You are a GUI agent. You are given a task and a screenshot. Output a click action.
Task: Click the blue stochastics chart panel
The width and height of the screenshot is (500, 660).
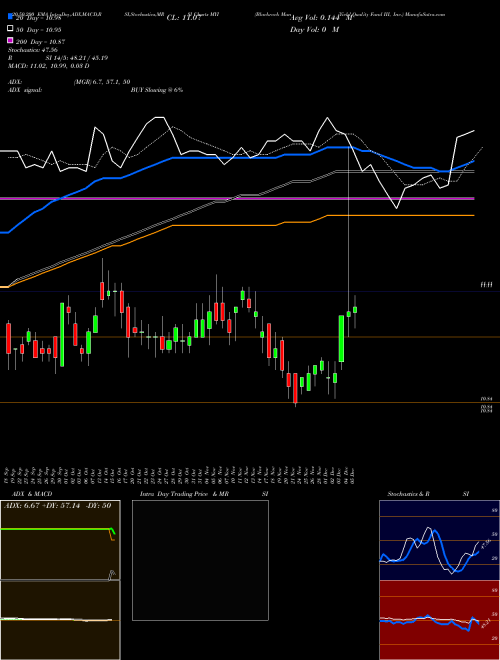pos(439,540)
